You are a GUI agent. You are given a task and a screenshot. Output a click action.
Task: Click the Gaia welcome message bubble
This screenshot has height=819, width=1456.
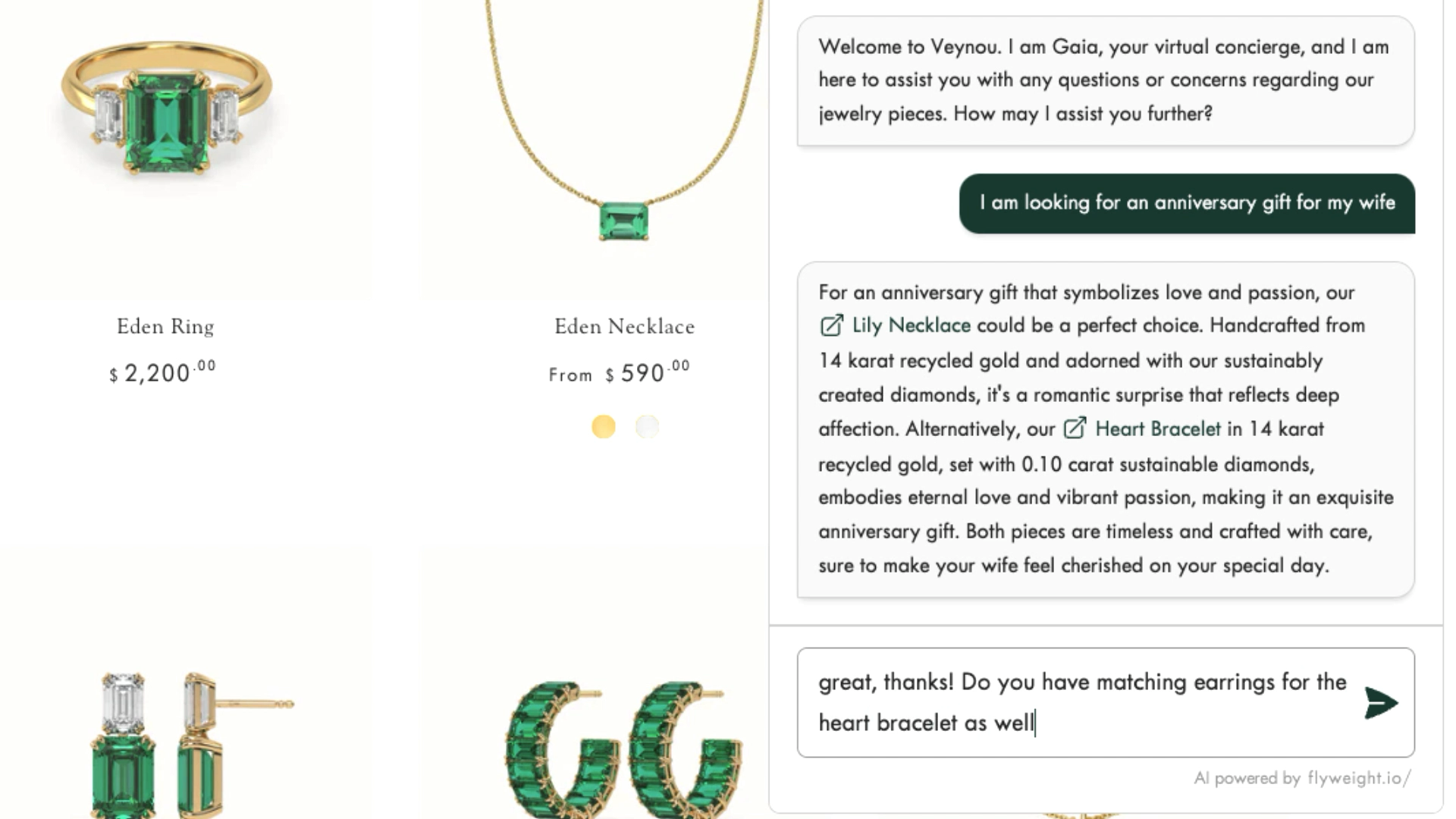coord(1105,80)
